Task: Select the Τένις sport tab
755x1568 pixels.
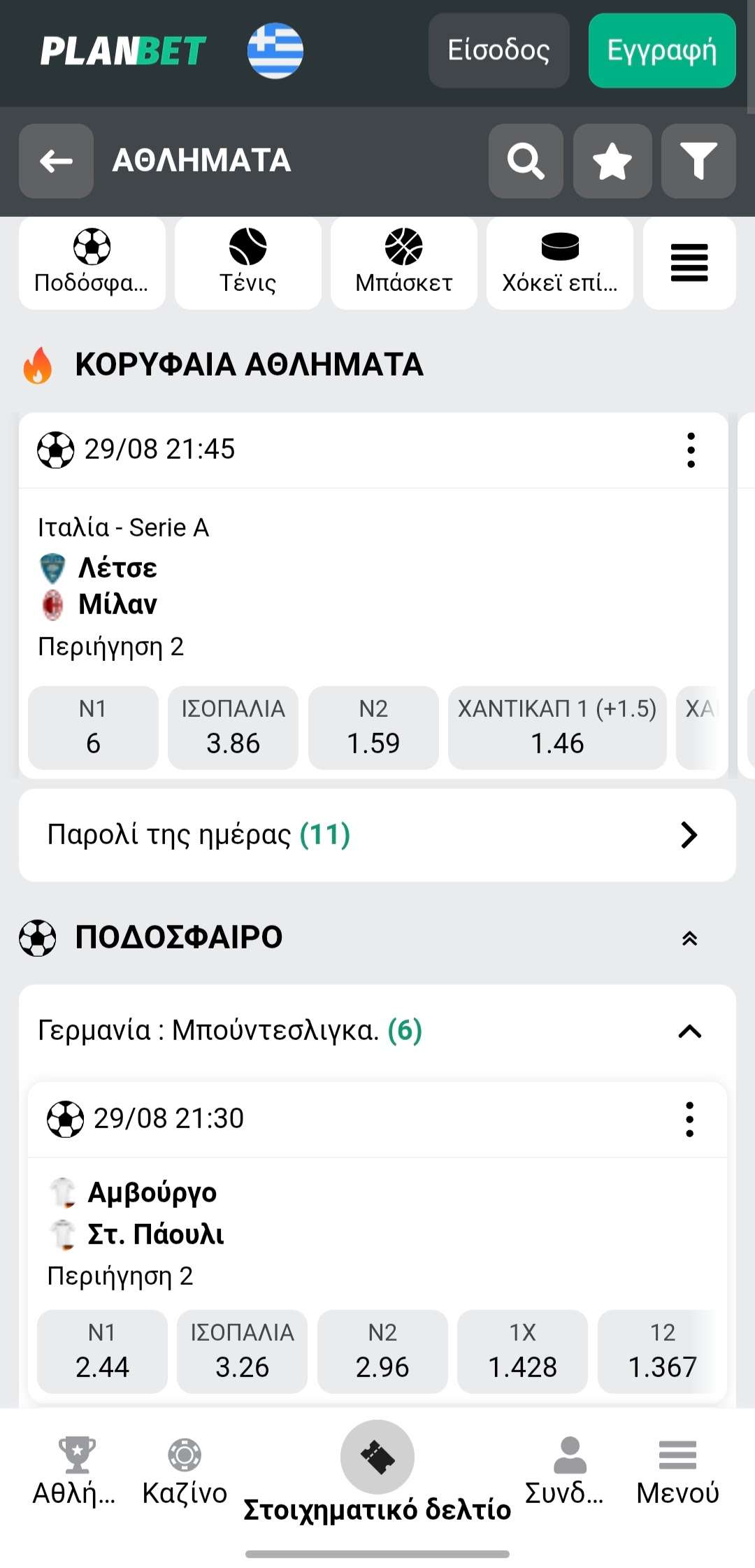Action: coord(248,263)
